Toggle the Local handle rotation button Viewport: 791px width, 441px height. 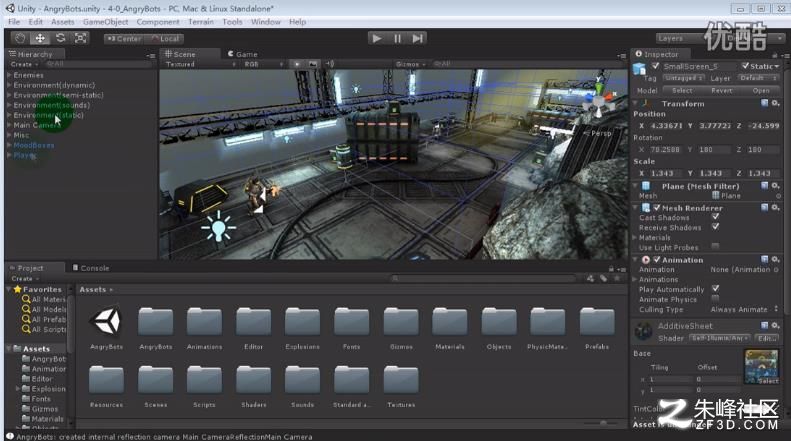164,39
